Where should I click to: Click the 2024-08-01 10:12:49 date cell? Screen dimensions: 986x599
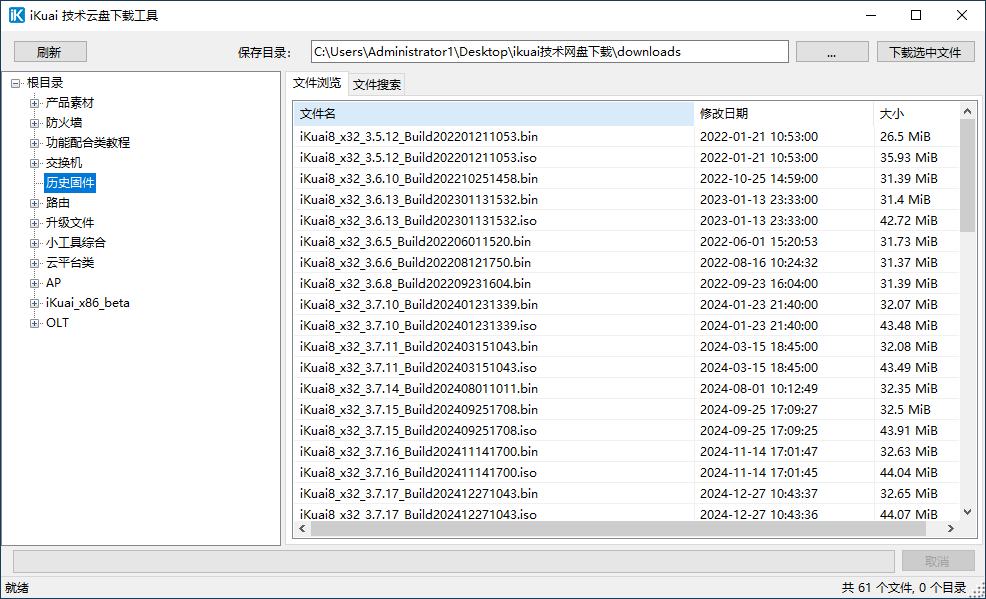click(759, 389)
